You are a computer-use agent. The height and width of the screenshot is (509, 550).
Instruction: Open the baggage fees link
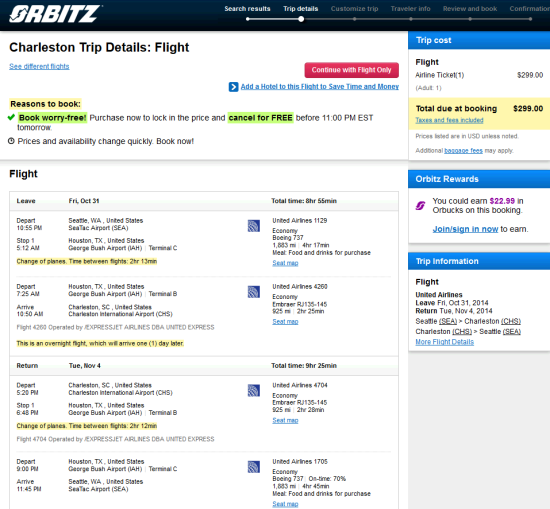(463, 150)
